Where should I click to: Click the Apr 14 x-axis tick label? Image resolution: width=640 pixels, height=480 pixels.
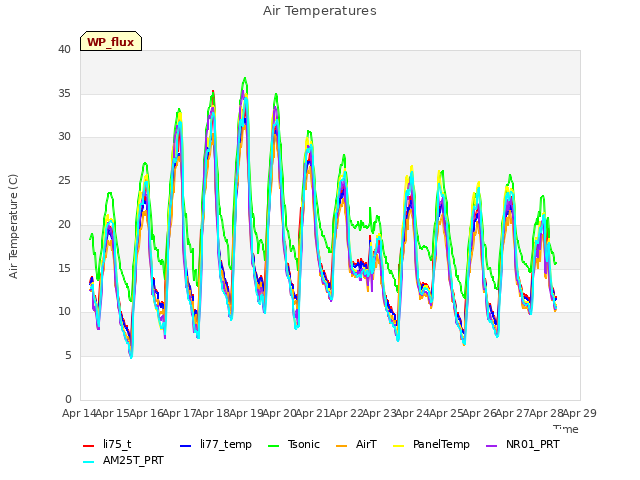point(80,413)
